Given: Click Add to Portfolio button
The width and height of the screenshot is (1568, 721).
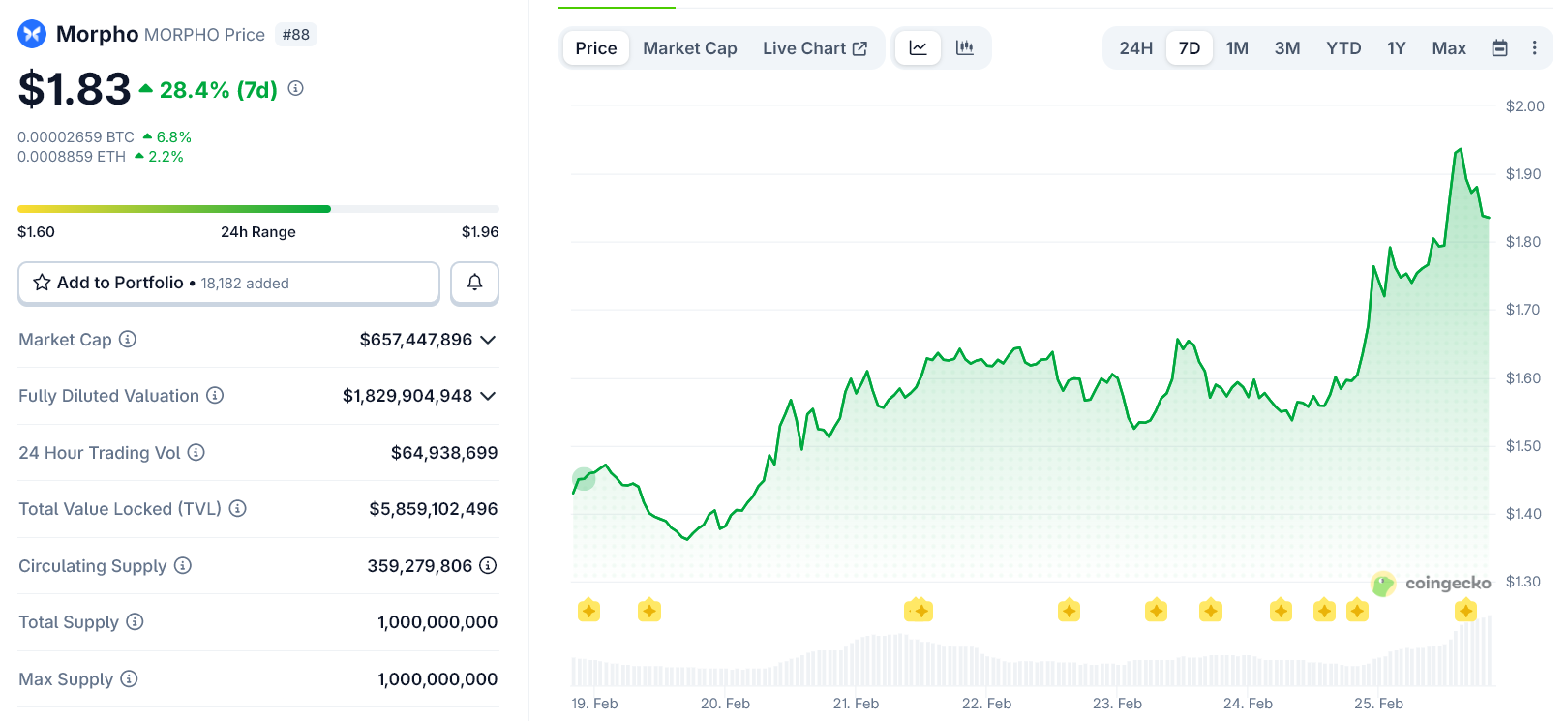Looking at the screenshot, I should pyautogui.click(x=228, y=283).
